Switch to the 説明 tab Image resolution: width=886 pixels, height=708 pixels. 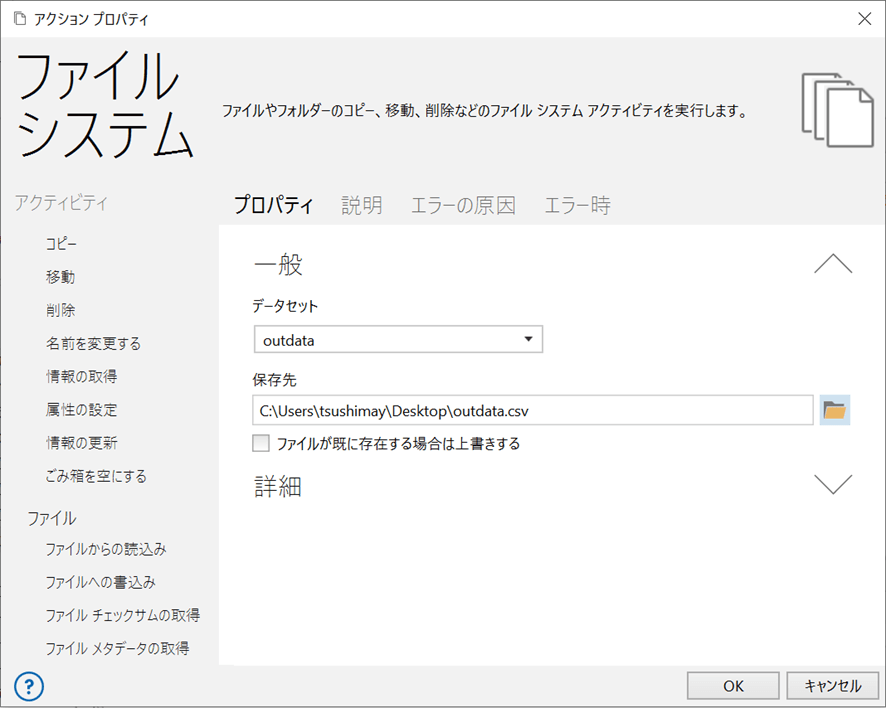tap(362, 205)
